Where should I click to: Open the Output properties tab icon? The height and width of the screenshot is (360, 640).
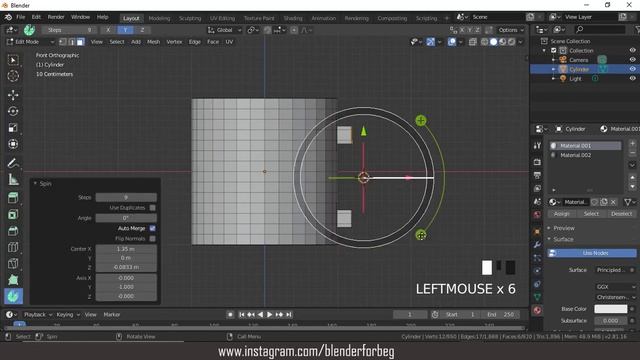(x=537, y=175)
